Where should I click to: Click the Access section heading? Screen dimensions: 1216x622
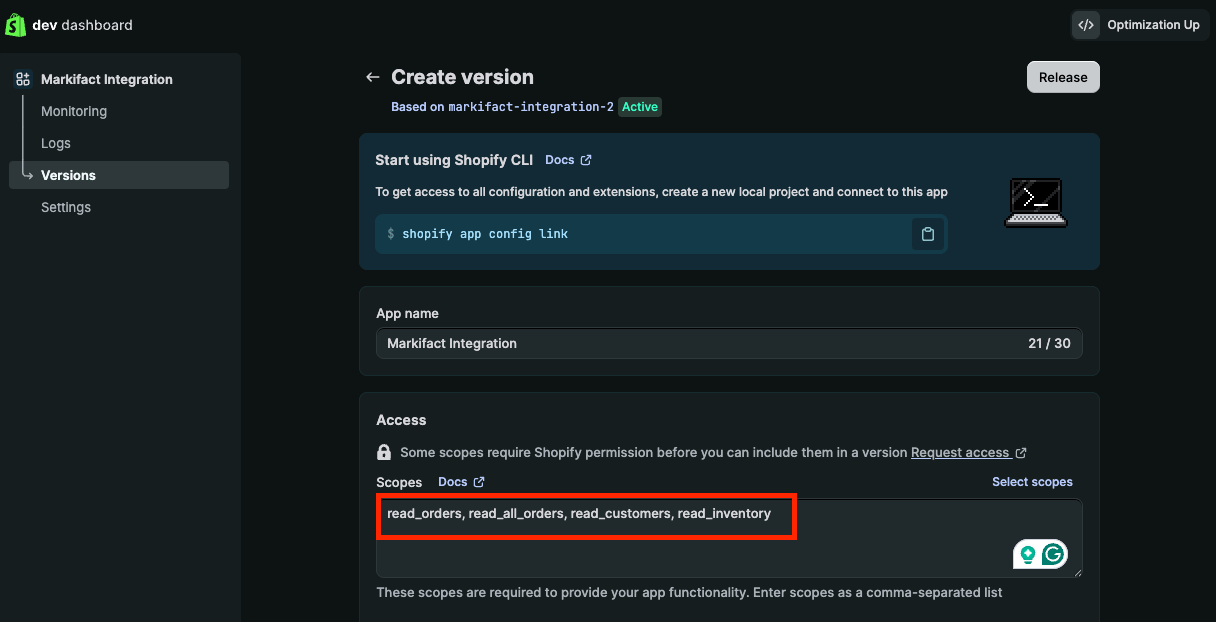point(401,420)
